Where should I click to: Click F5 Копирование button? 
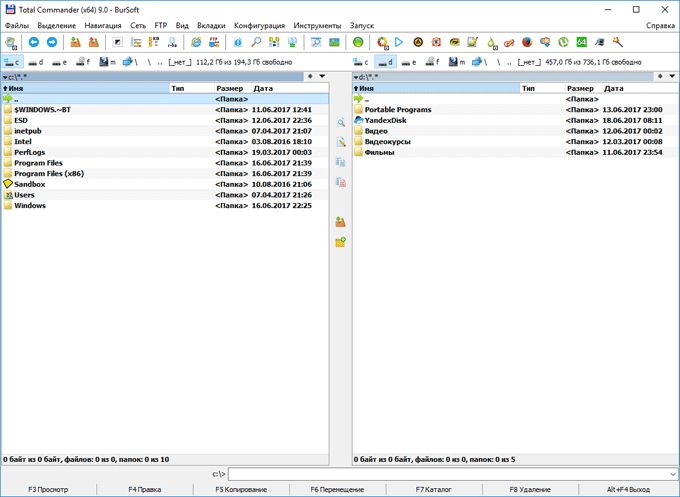point(241,489)
